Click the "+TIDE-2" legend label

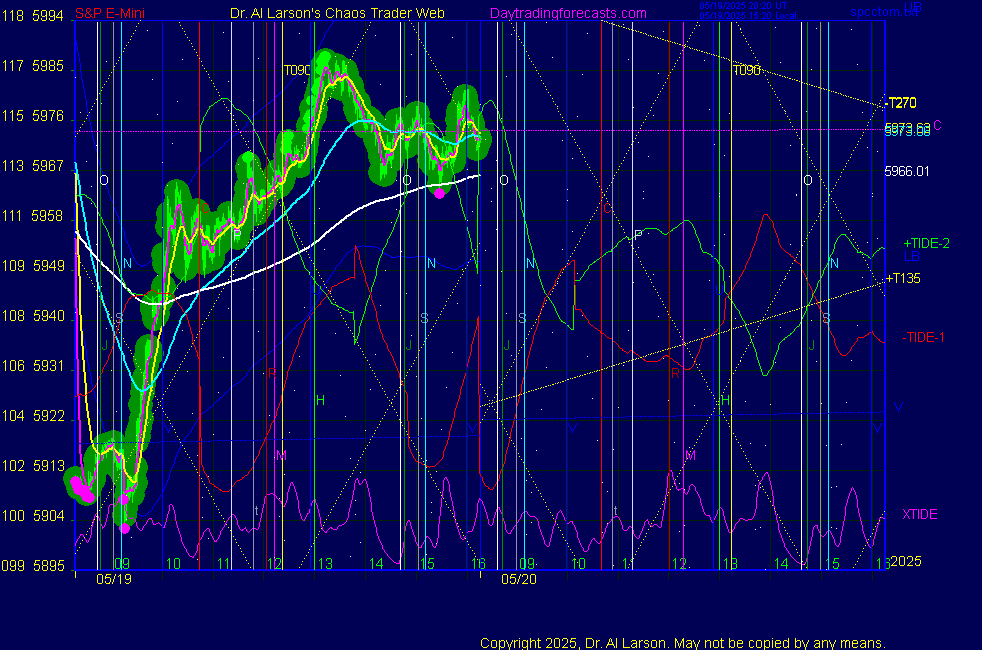(926, 244)
